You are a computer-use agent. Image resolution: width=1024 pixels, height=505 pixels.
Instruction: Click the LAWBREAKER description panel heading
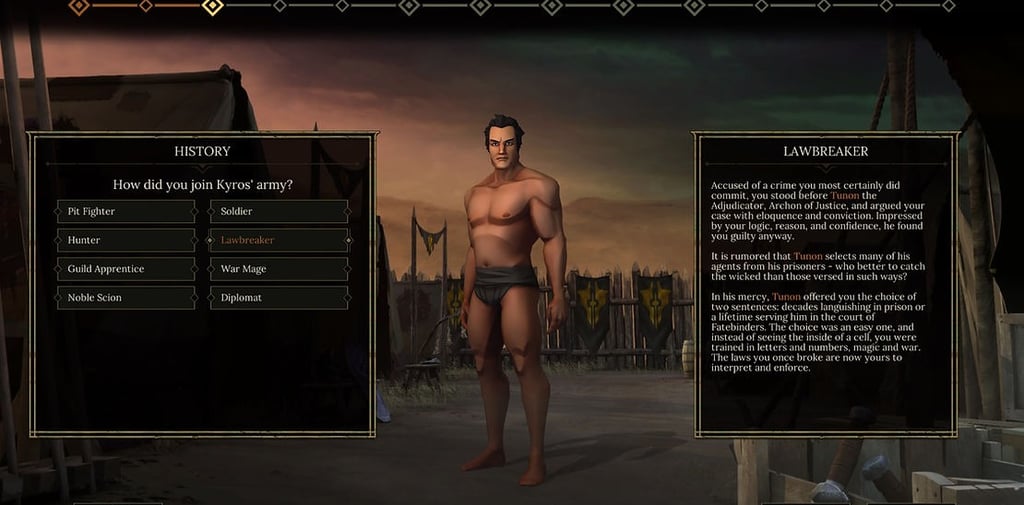coord(825,151)
